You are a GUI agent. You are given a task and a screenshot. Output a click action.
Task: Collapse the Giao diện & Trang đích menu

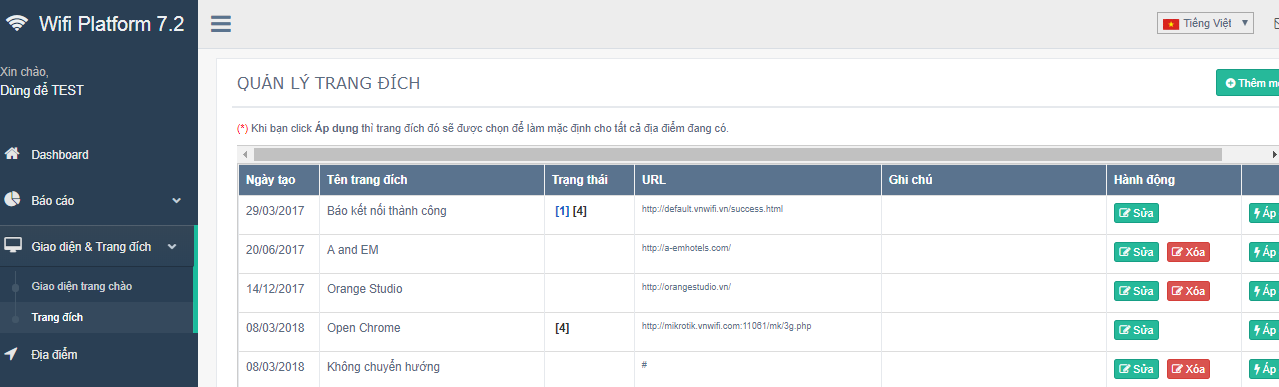click(x=98, y=246)
